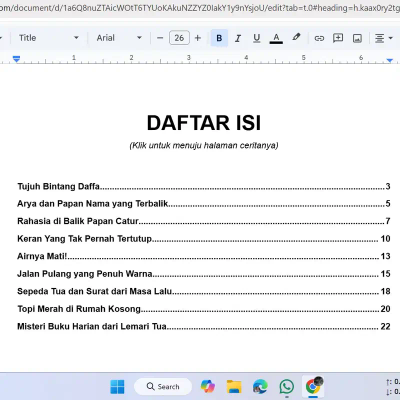Increase the font size

198,38
